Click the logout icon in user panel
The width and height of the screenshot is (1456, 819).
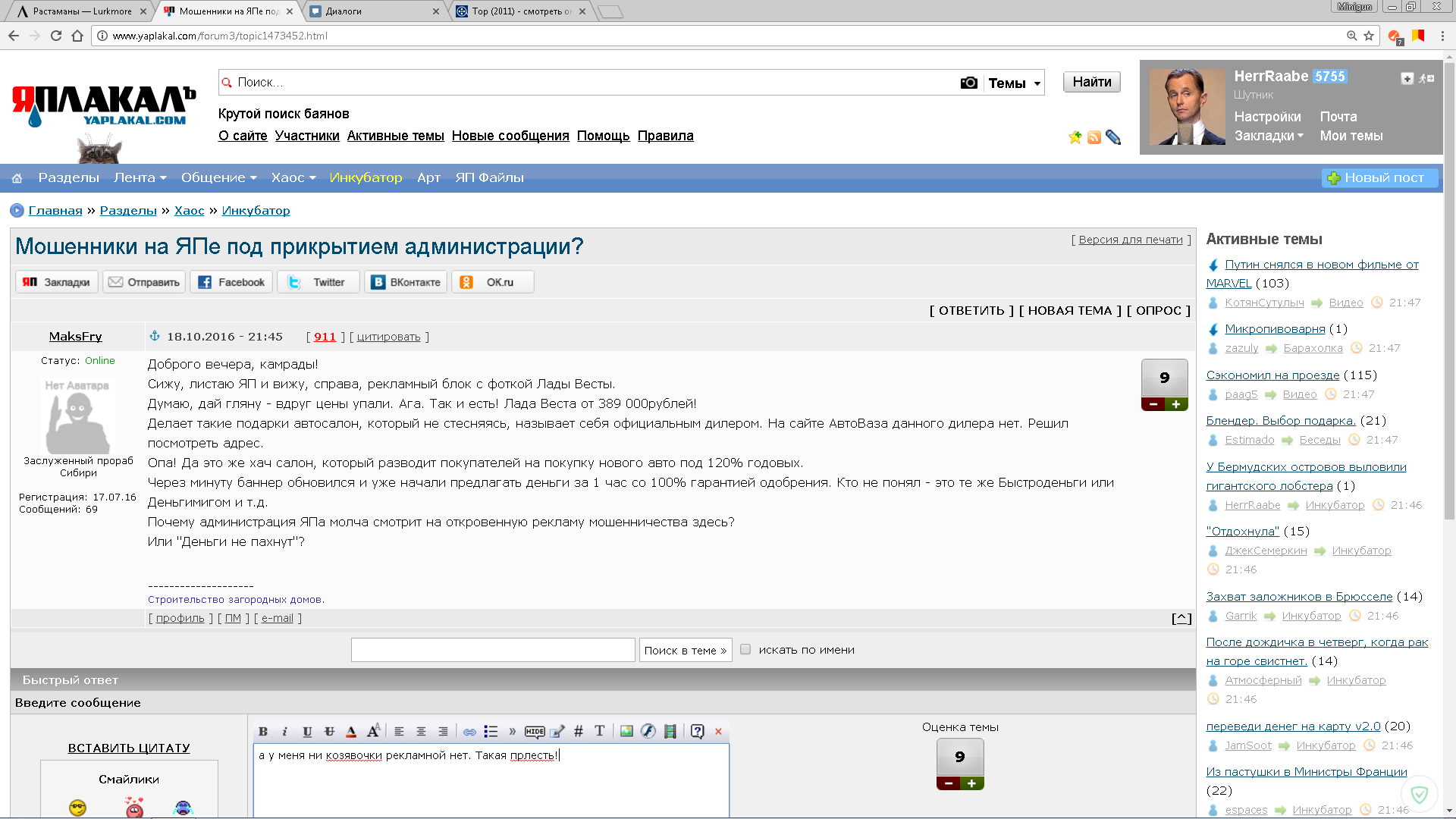pos(1426,78)
